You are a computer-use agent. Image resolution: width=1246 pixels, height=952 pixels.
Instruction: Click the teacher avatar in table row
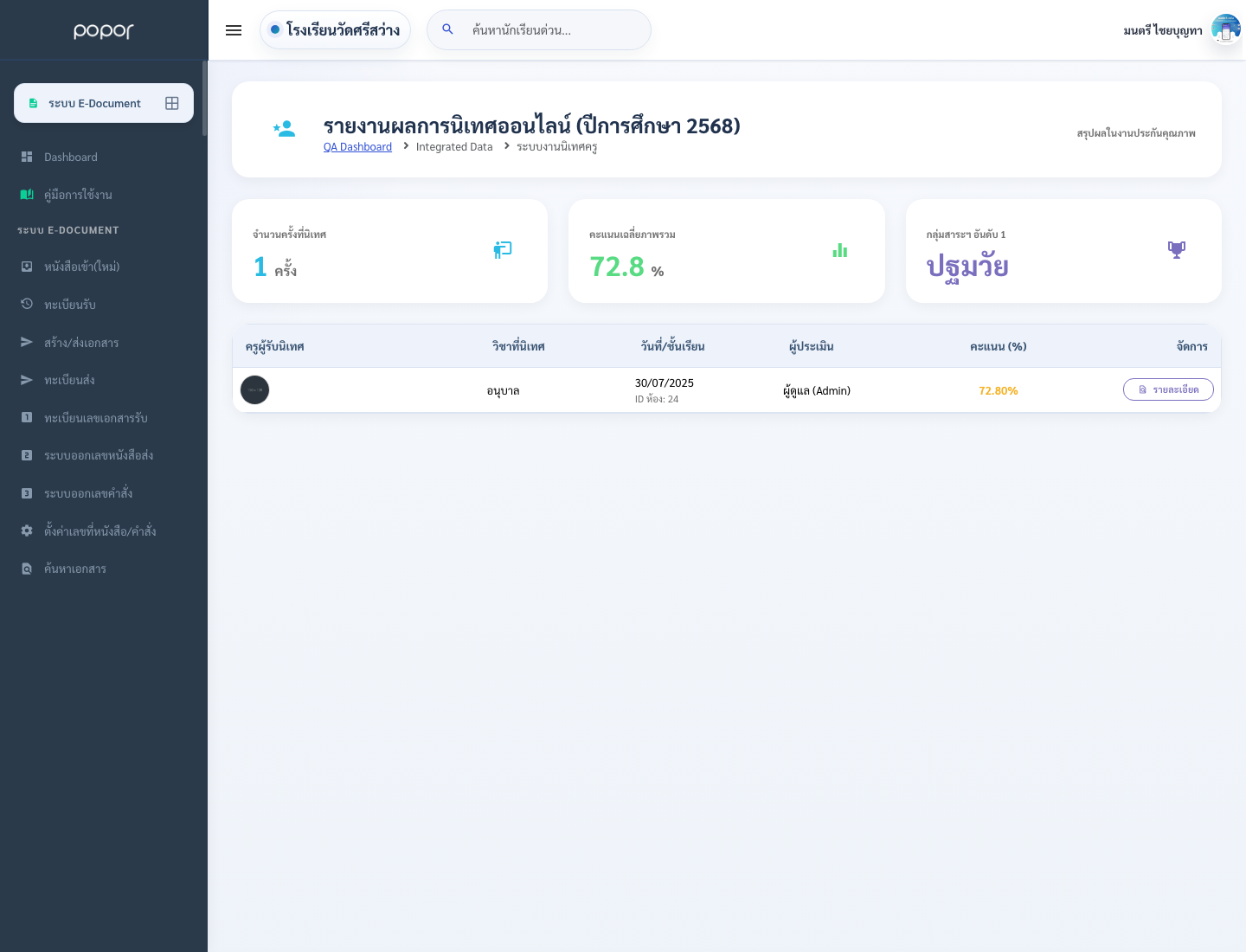(x=254, y=390)
